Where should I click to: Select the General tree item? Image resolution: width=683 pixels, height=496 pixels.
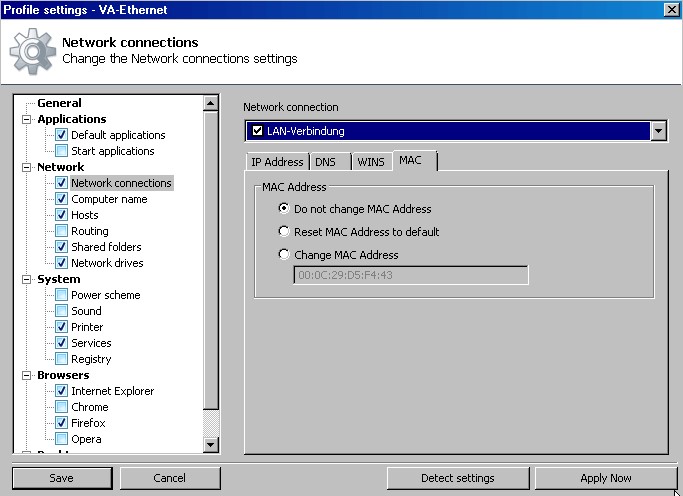coord(59,103)
